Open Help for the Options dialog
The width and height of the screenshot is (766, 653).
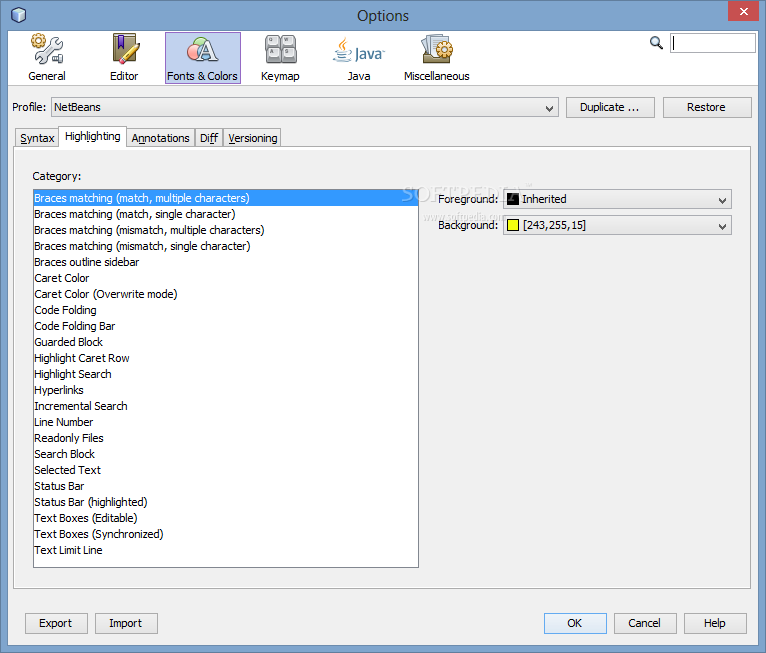(x=715, y=623)
